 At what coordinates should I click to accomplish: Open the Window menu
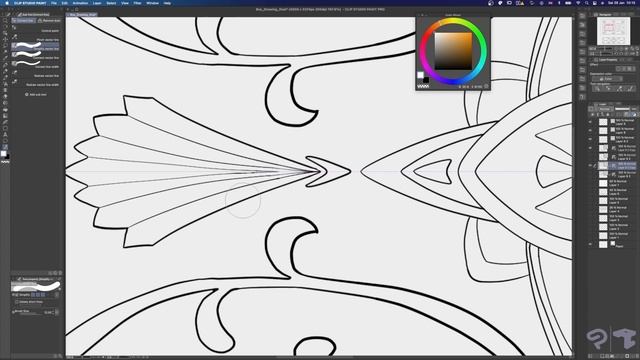153,3
